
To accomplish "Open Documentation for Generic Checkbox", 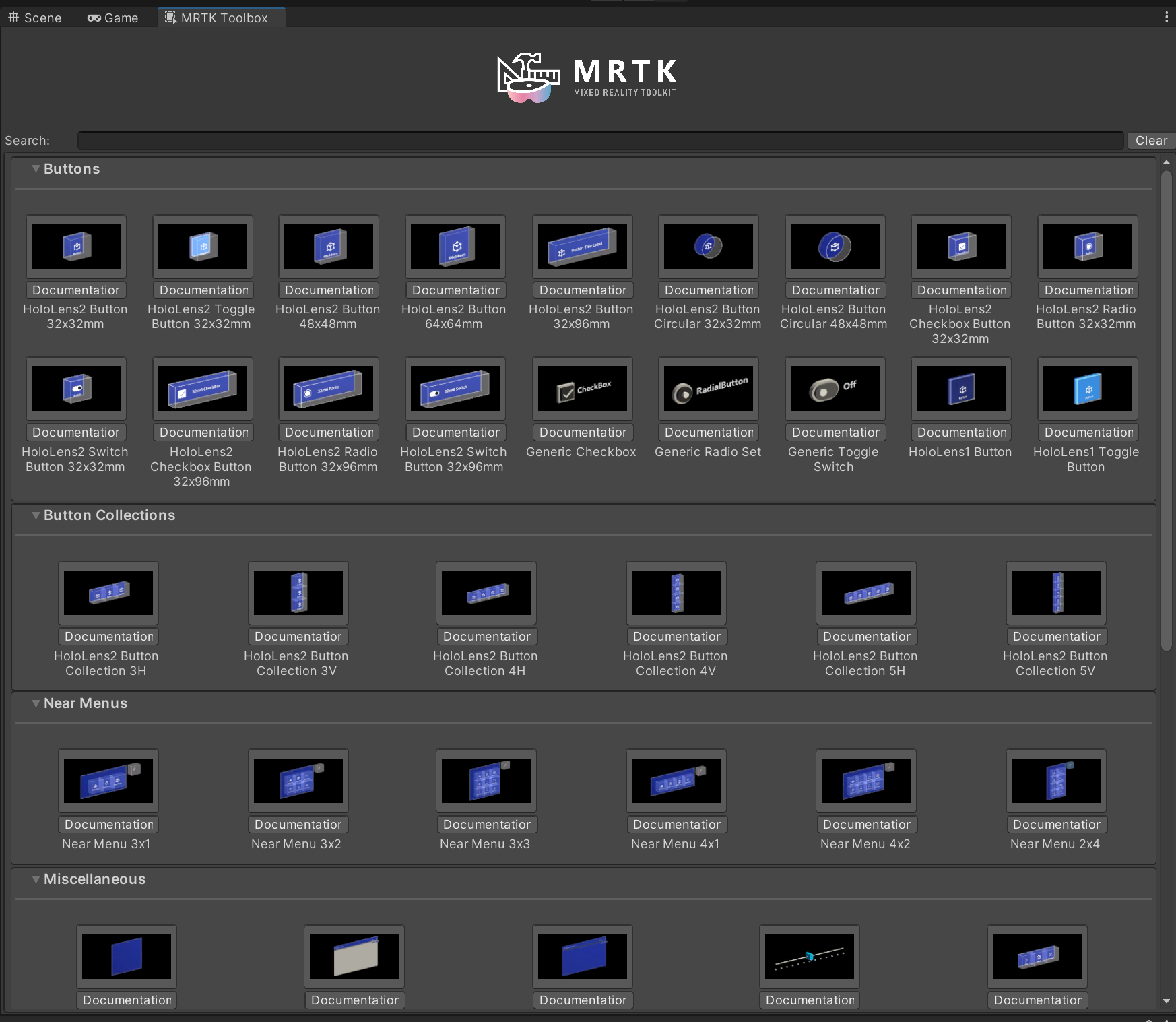I will pyautogui.click(x=583, y=433).
